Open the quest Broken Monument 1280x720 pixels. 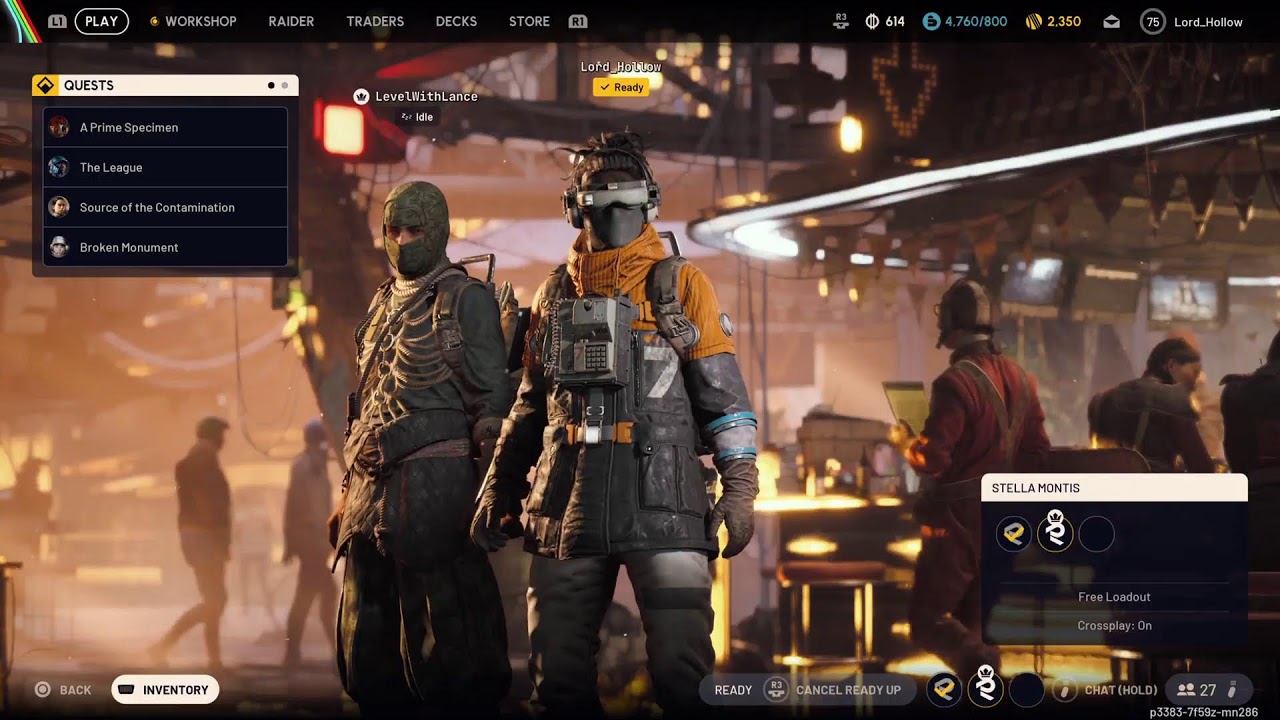[165, 247]
